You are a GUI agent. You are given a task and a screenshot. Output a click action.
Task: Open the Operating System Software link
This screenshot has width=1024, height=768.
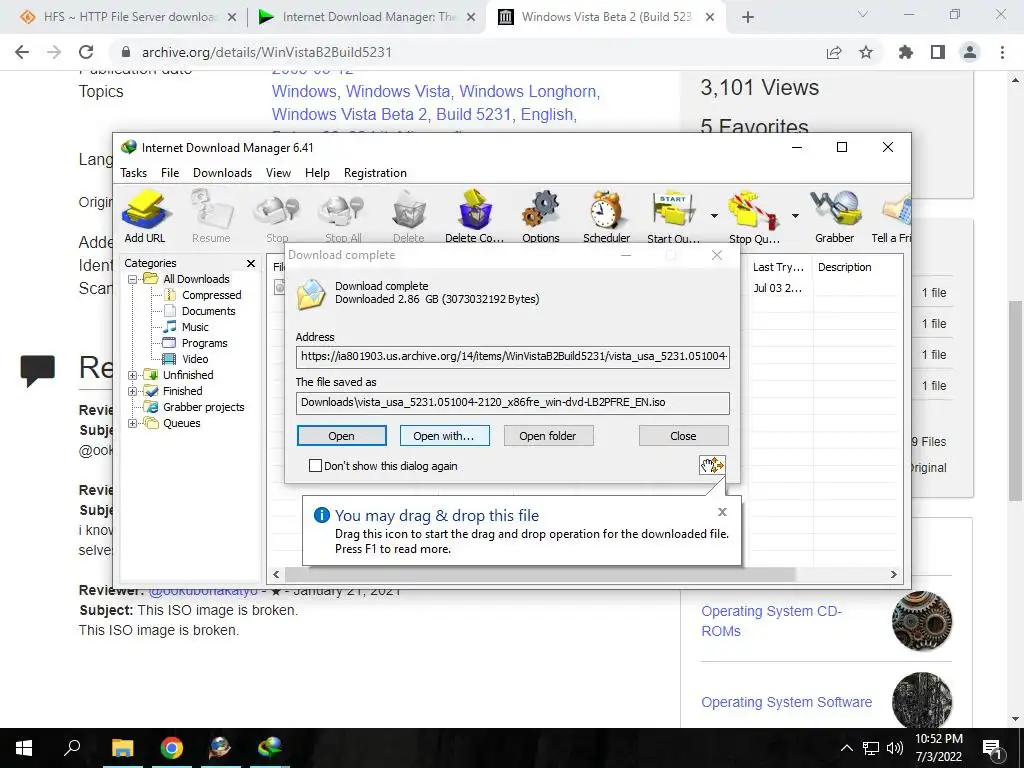pos(786,702)
